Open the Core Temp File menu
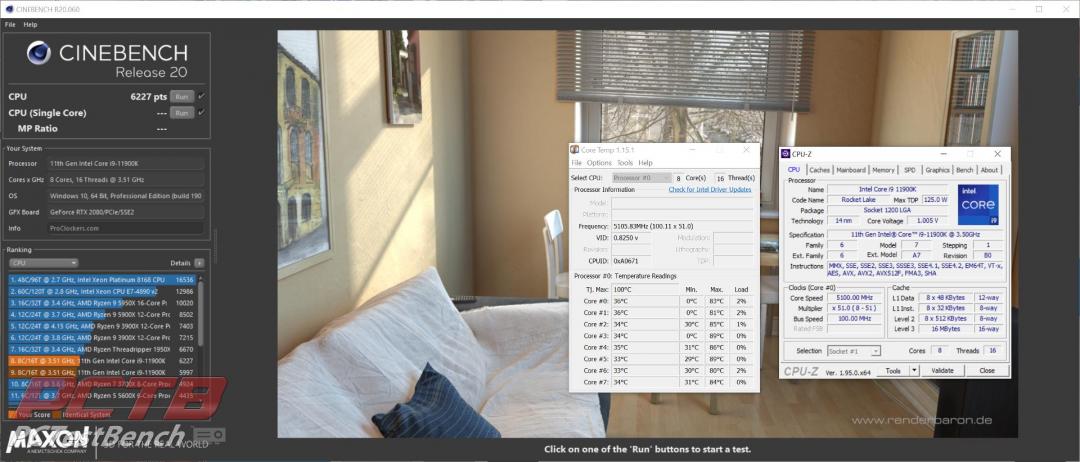Screen dimensions: 1080x462 click(x=577, y=163)
